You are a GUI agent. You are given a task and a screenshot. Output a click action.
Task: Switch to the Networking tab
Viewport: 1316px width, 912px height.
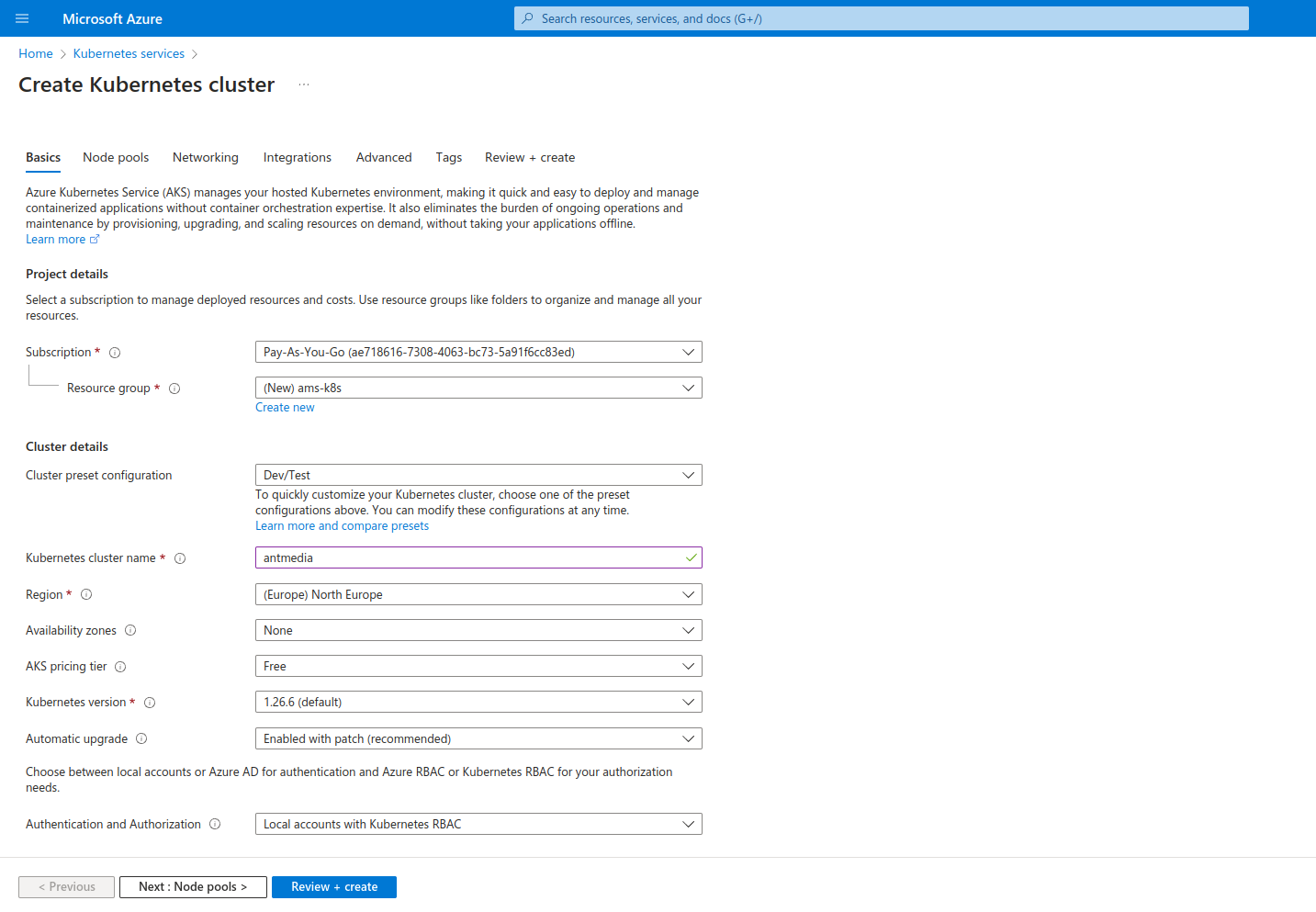pyautogui.click(x=206, y=157)
